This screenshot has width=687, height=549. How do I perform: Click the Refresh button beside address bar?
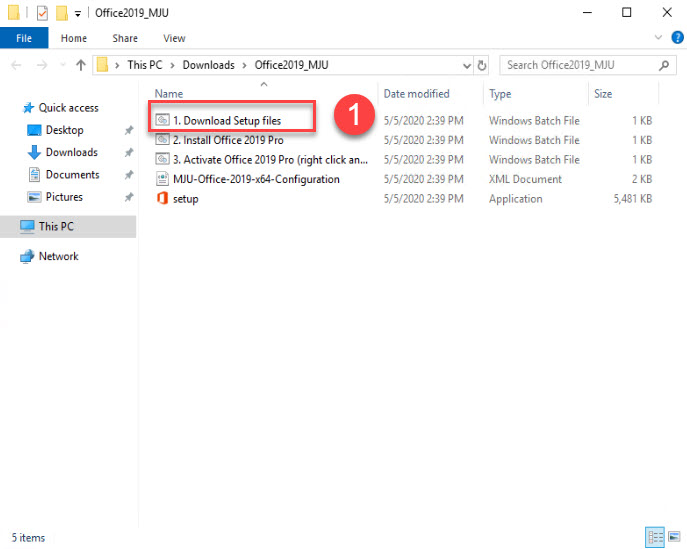(482, 65)
